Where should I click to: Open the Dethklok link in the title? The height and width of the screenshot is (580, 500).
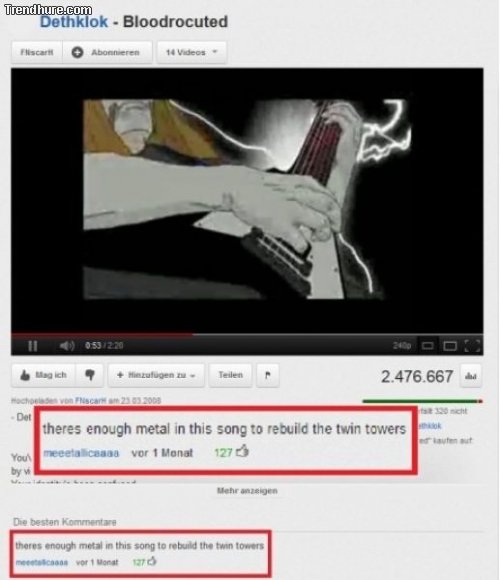point(74,22)
